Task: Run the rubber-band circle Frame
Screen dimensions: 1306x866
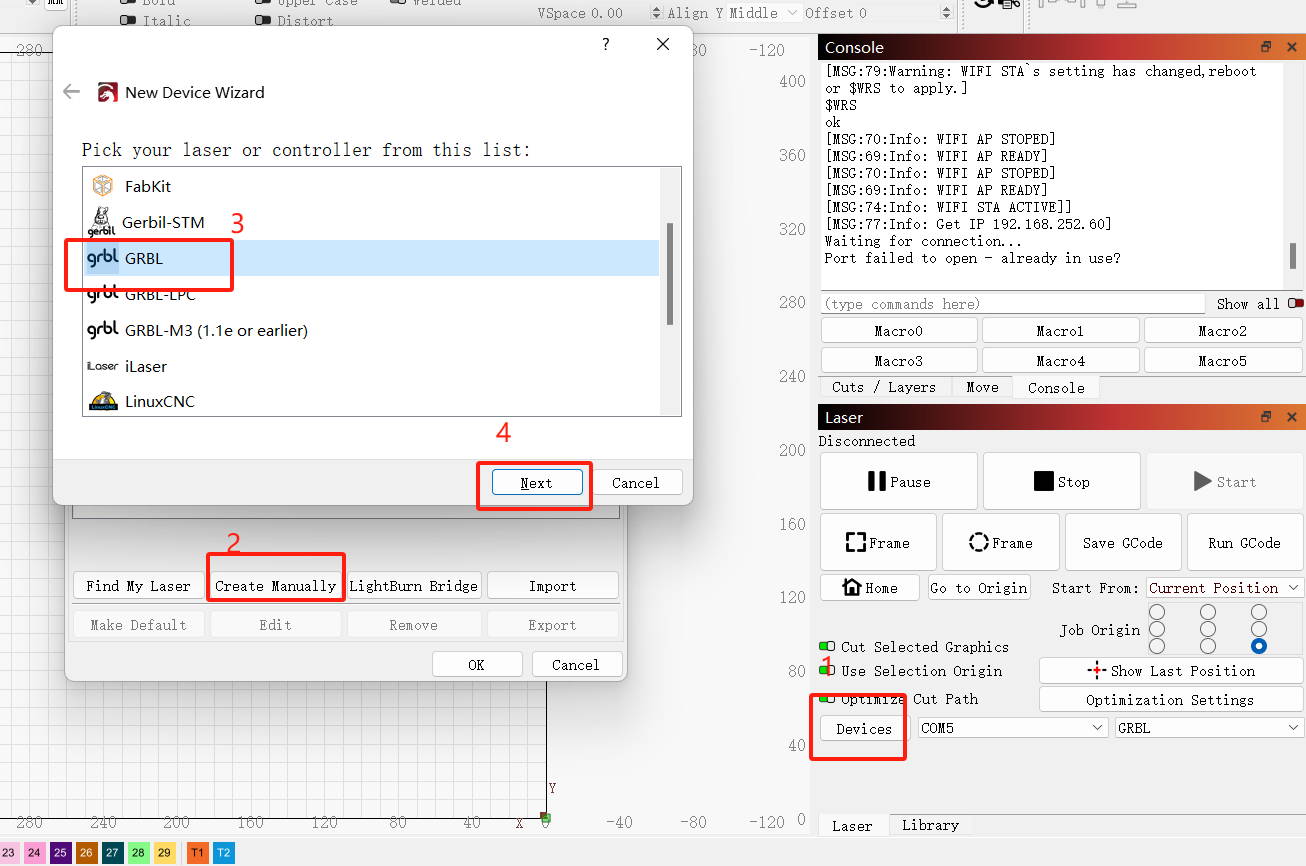Action: pyautogui.click(x=1001, y=542)
